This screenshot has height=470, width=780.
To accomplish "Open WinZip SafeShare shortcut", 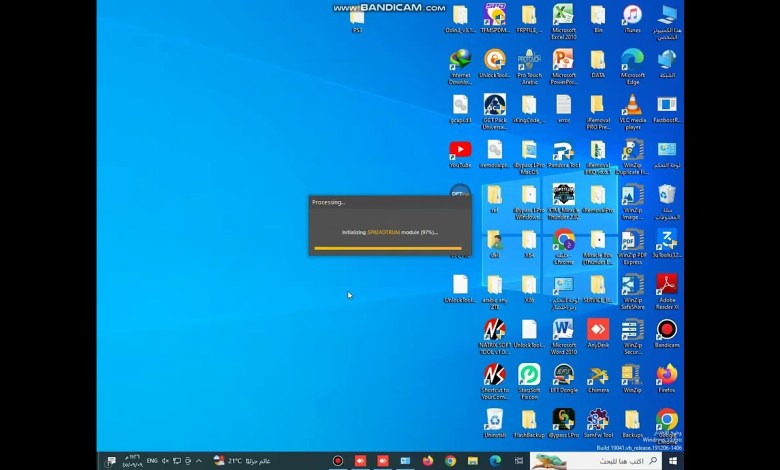I will click(632, 292).
